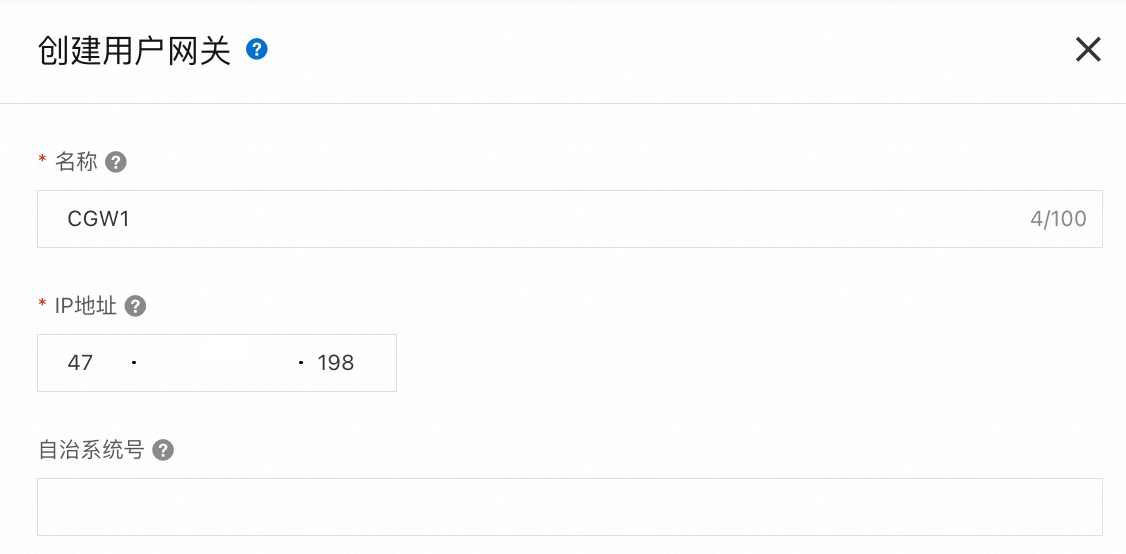Image resolution: width=1126 pixels, height=554 pixels.
Task: Select the last IP octet showing 198
Action: coord(336,363)
